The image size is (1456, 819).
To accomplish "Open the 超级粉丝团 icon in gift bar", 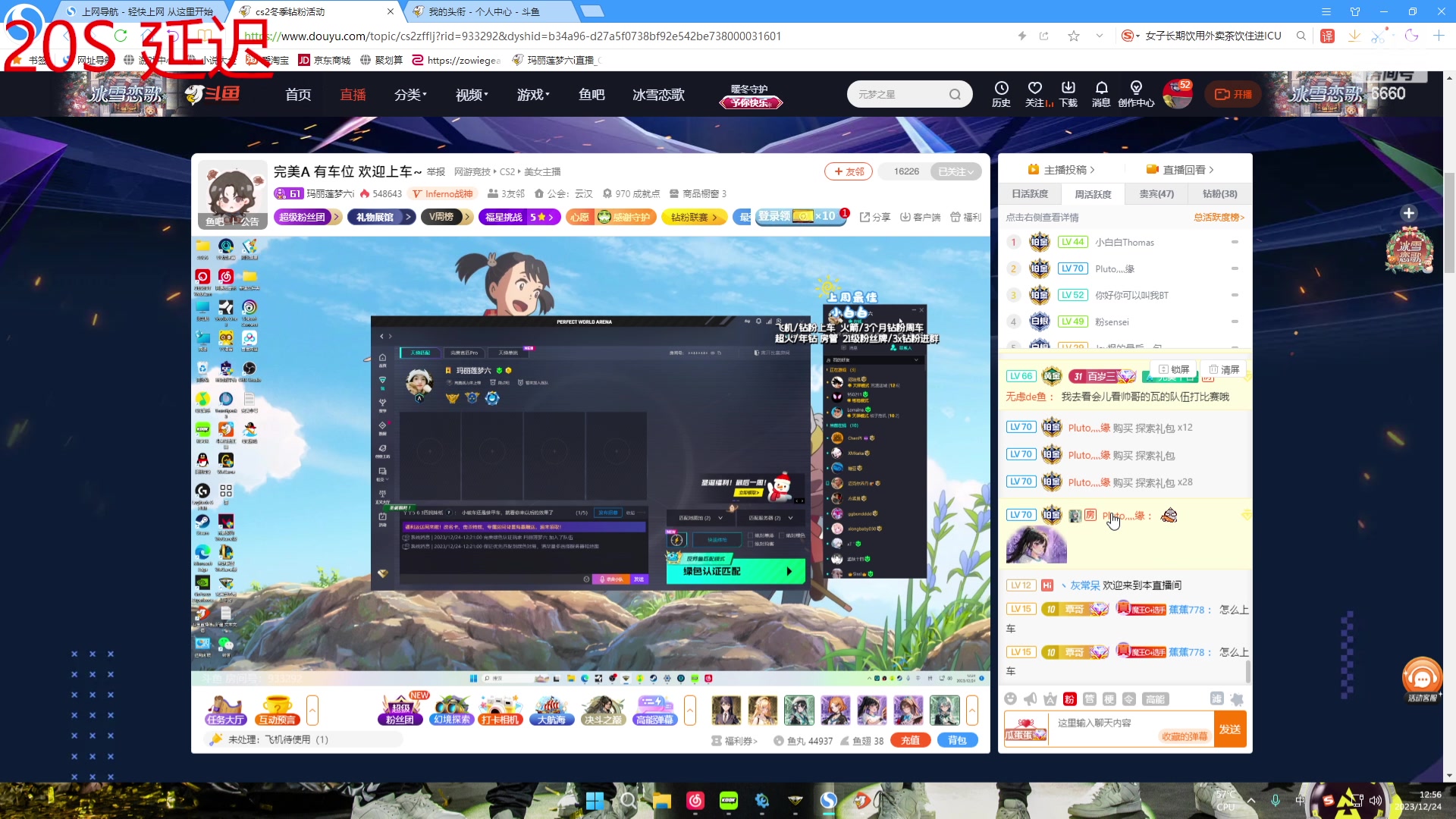I will (400, 711).
